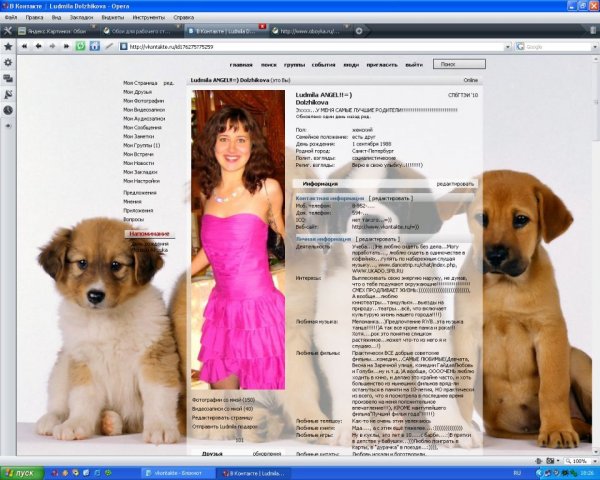Click Редактировать страницу under photo
The image size is (600, 480).
click(x=222, y=418)
